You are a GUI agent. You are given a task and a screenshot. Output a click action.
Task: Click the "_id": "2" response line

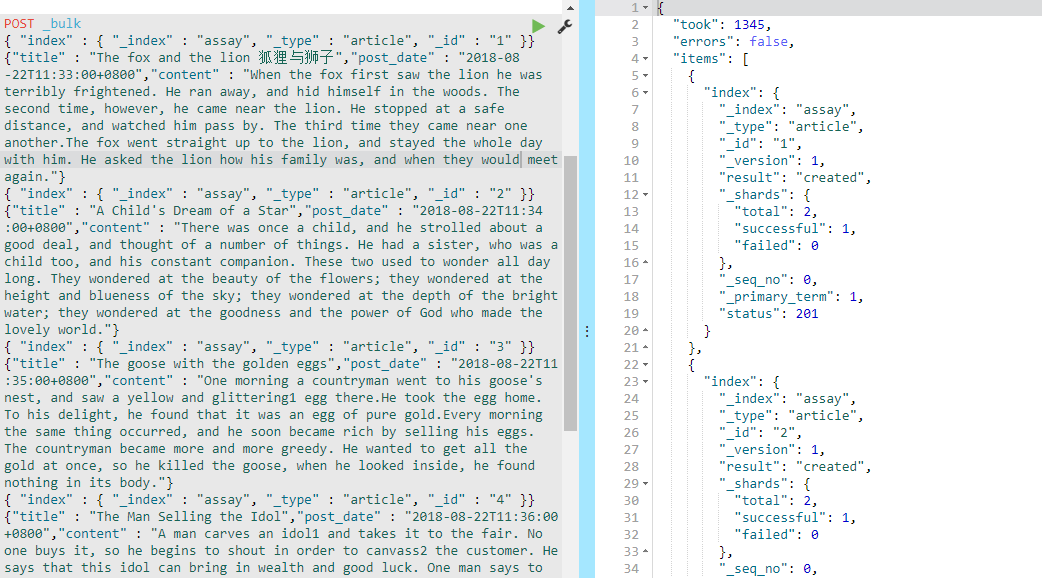click(x=760, y=433)
